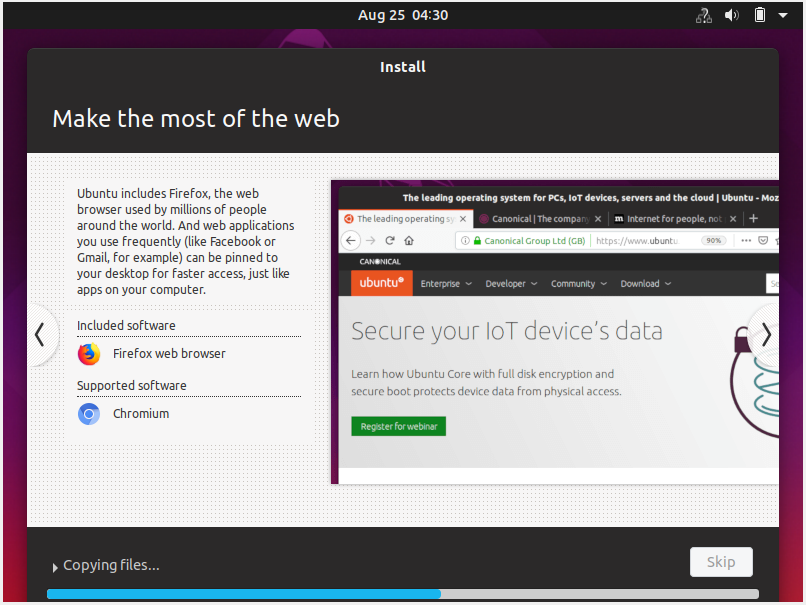Click the Chromium icon
Screen dimensions: 806x605
[89, 414]
